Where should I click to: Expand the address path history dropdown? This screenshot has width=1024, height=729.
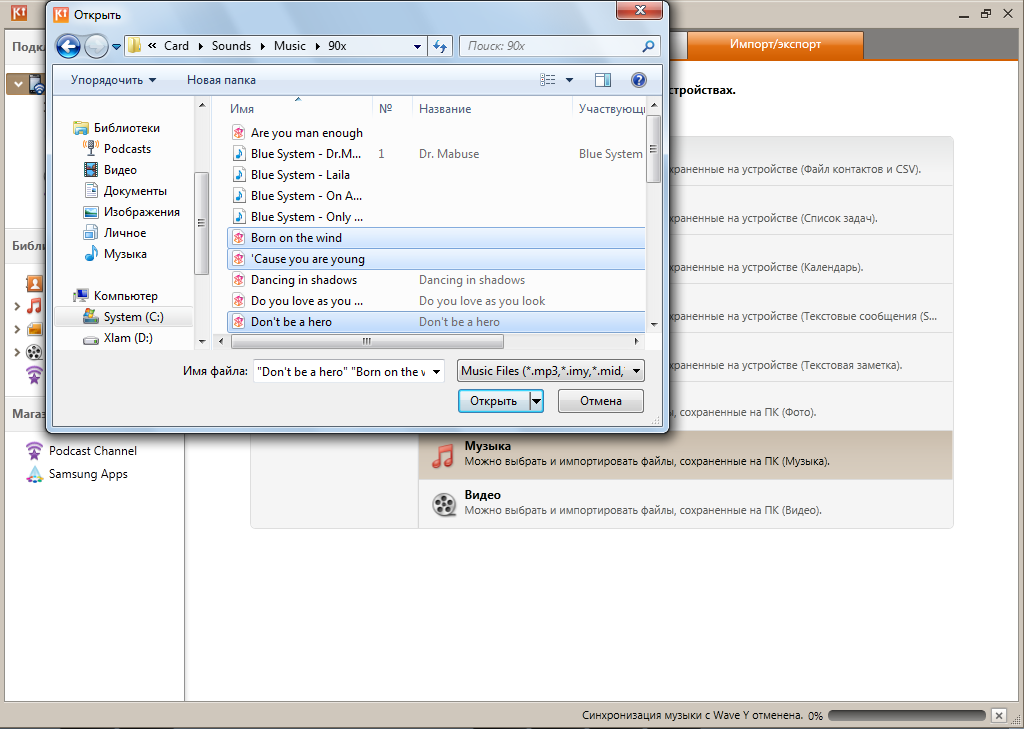point(417,46)
